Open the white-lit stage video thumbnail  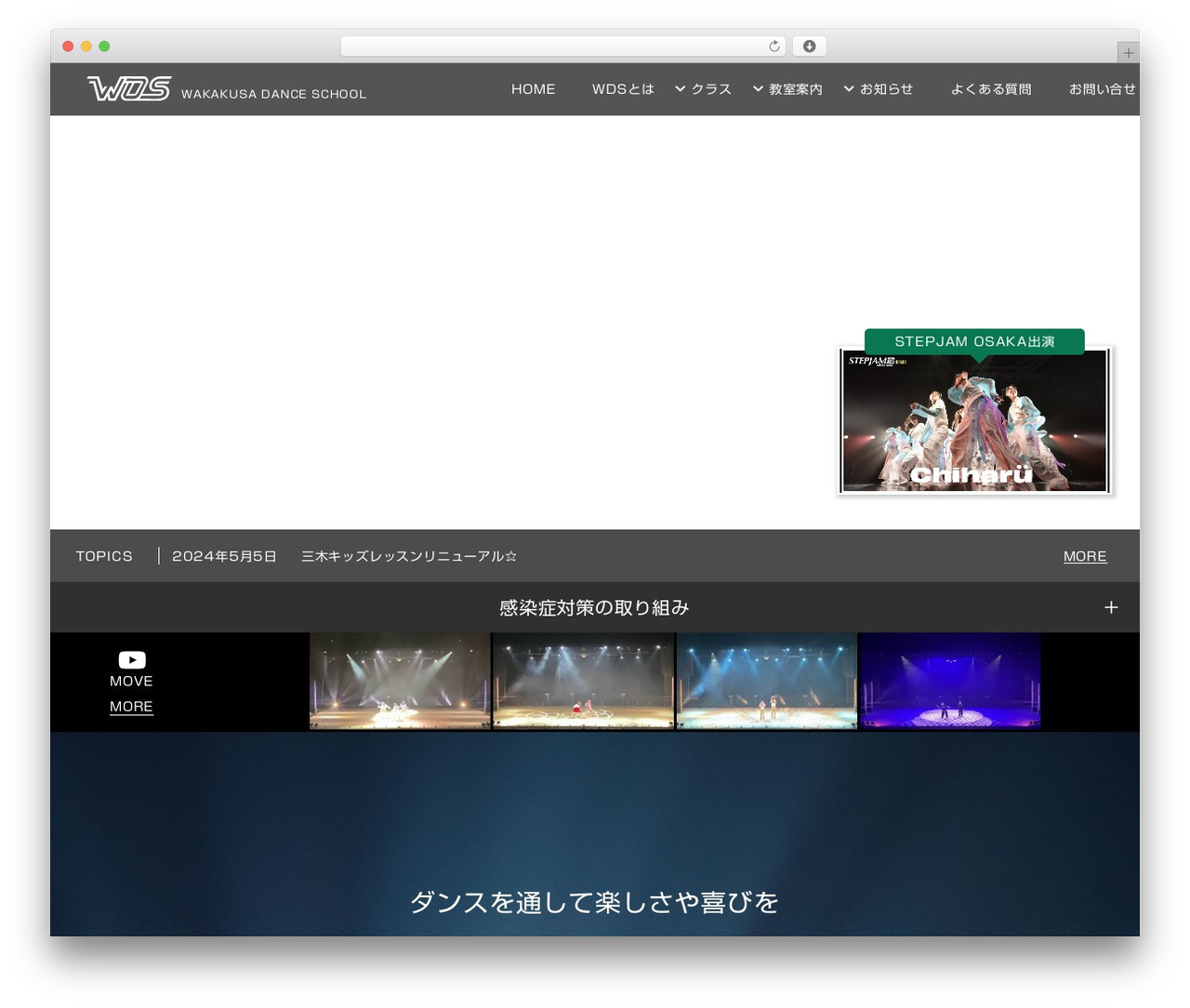pos(400,682)
